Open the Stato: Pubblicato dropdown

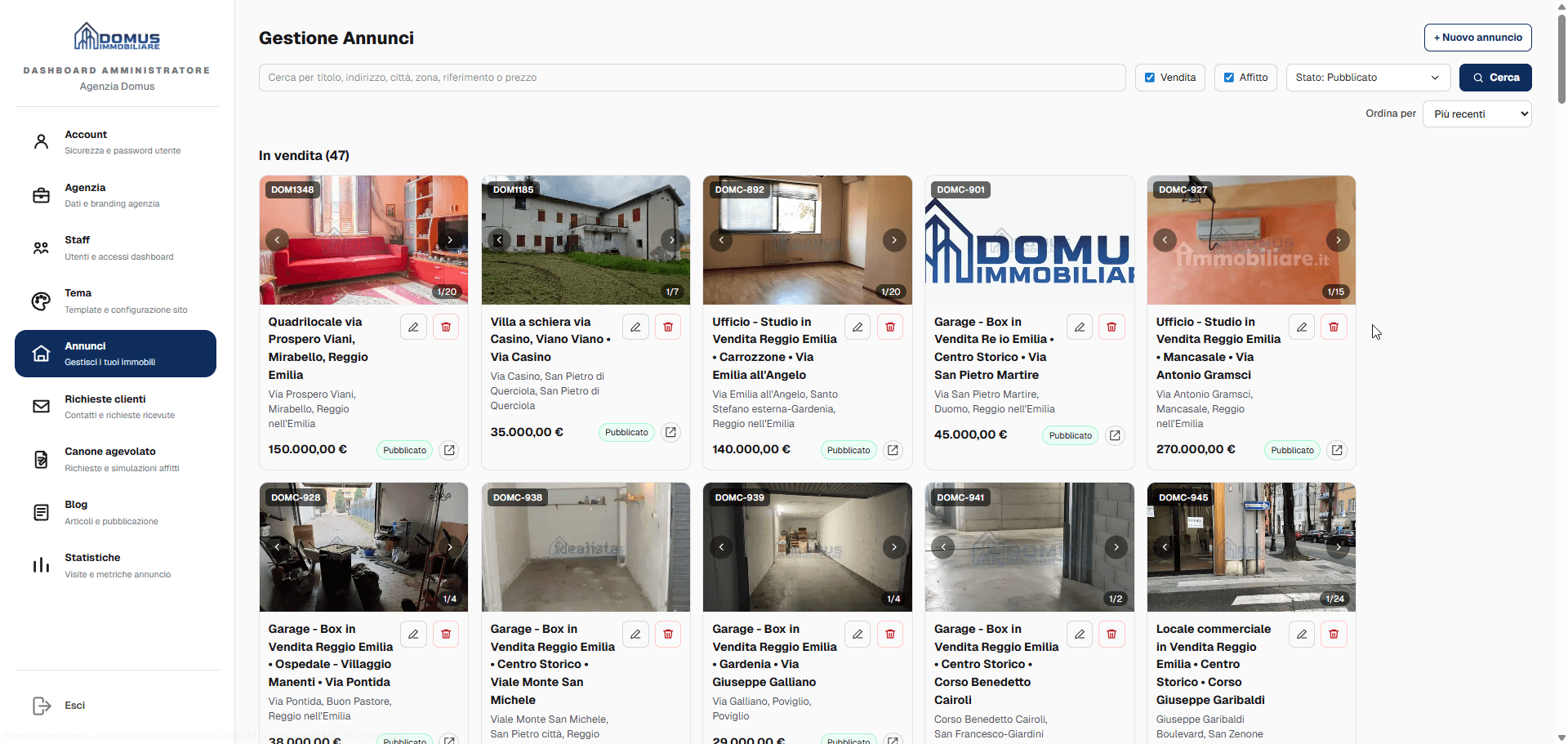[x=1368, y=78]
